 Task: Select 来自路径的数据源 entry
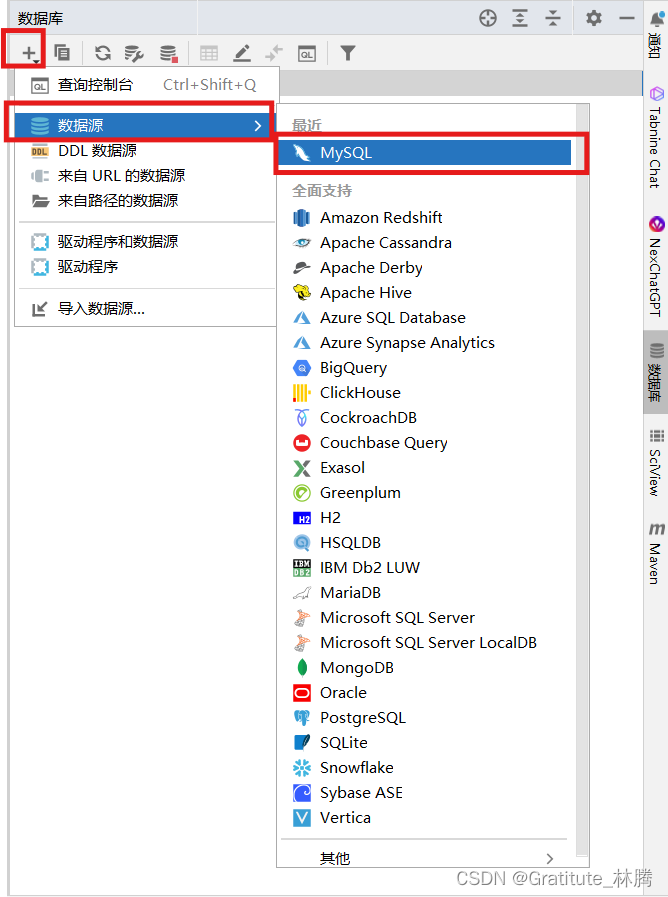(x=147, y=201)
